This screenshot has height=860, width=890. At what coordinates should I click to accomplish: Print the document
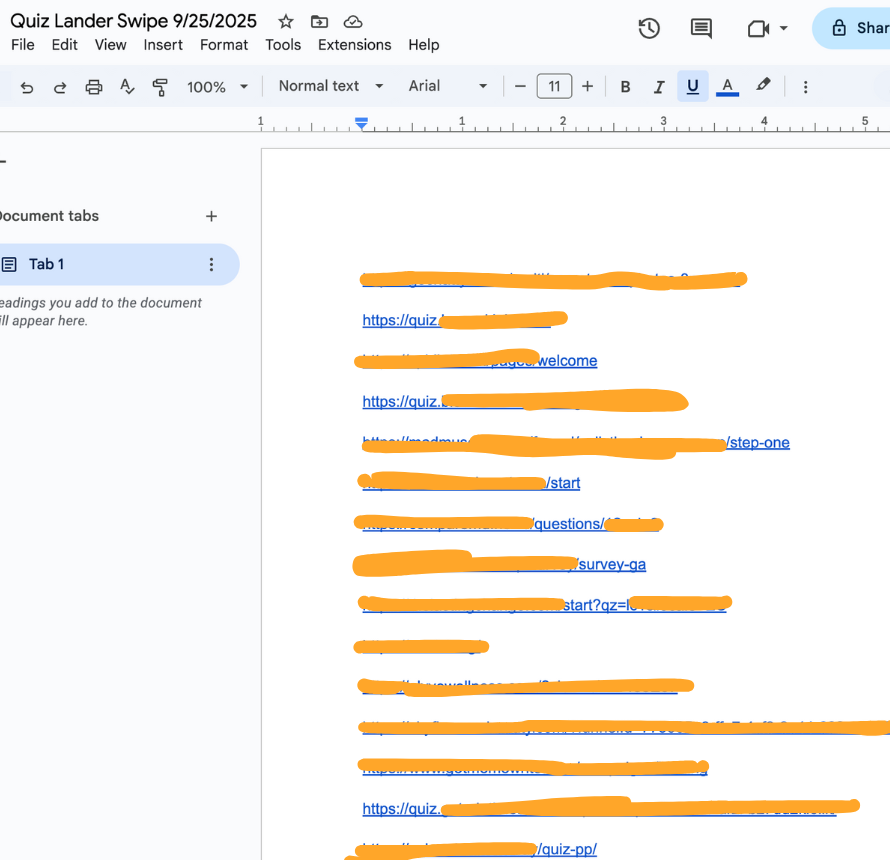(94, 87)
